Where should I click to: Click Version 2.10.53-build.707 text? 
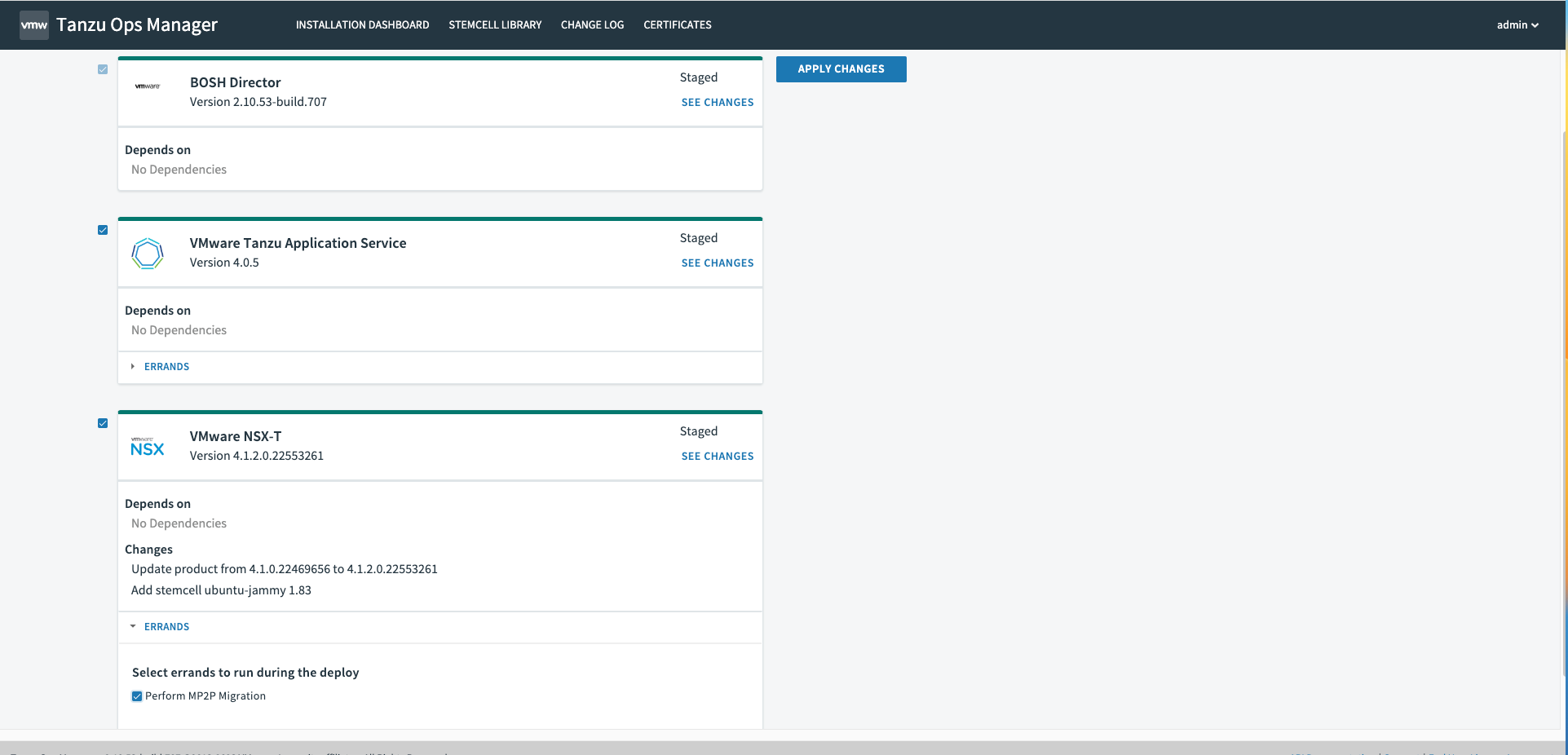(258, 102)
